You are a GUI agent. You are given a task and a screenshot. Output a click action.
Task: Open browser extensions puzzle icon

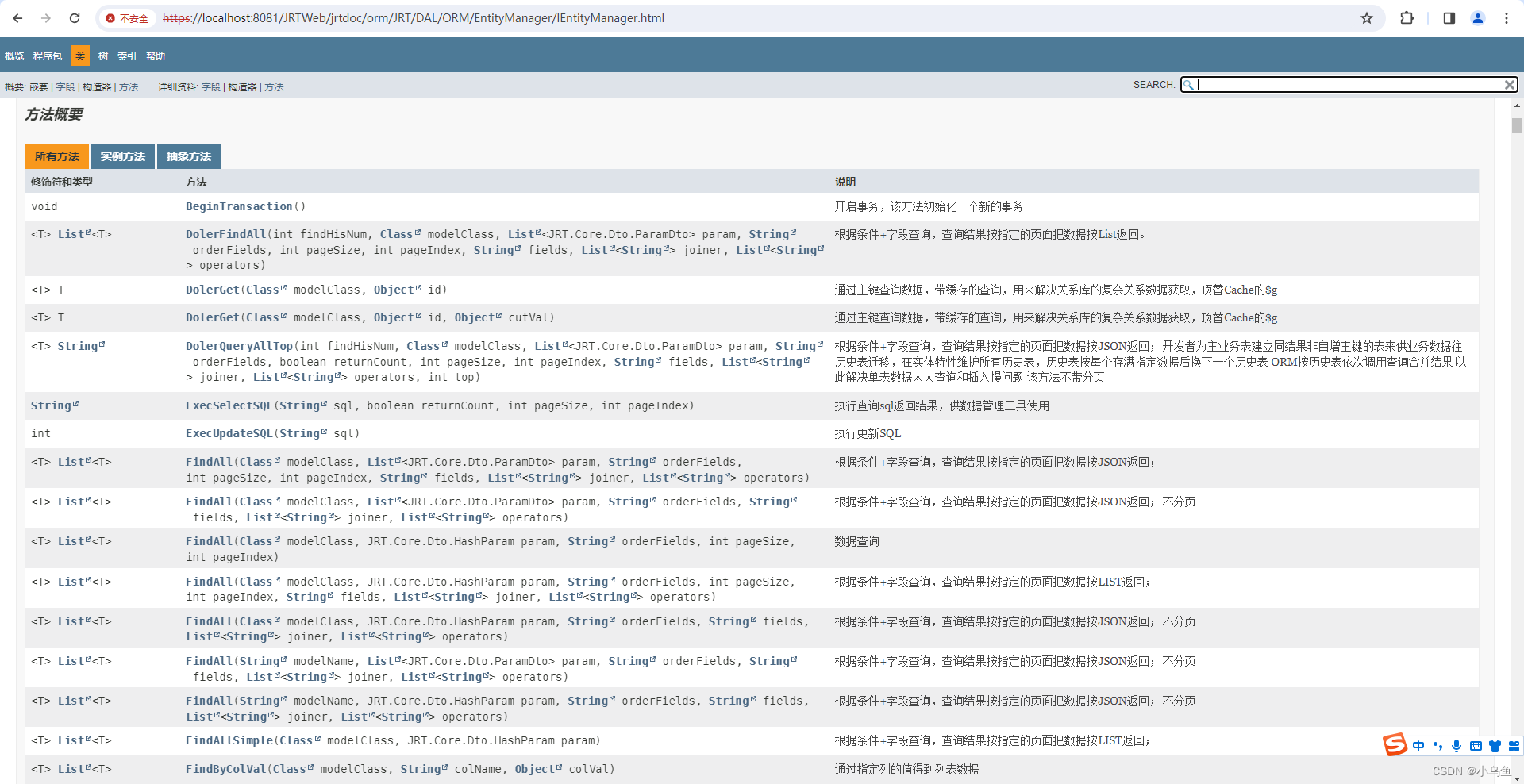(1407, 18)
